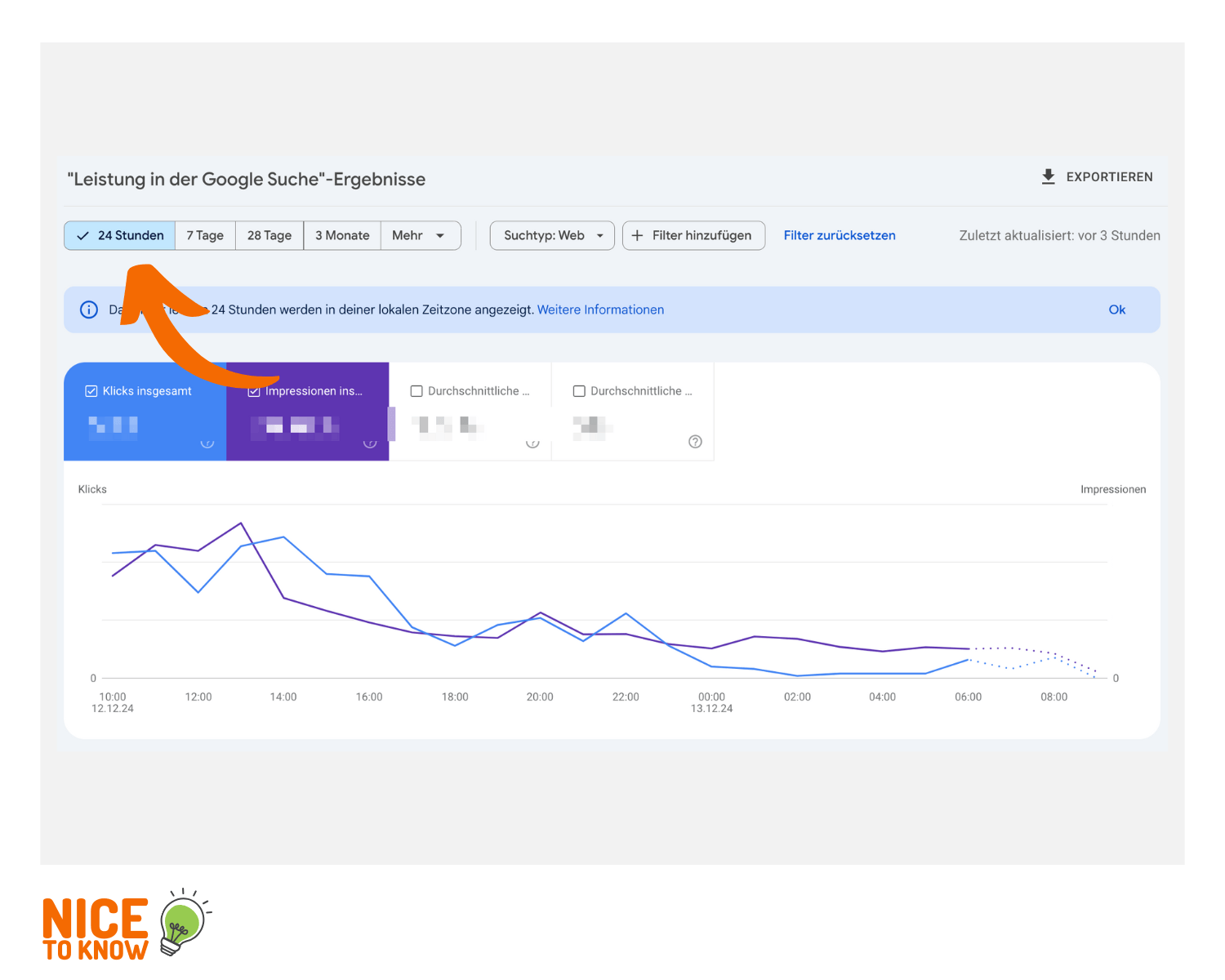Open the Mehr date range dropdown
Image resolution: width=1225 pixels, height=980 pixels.
pyautogui.click(x=419, y=235)
